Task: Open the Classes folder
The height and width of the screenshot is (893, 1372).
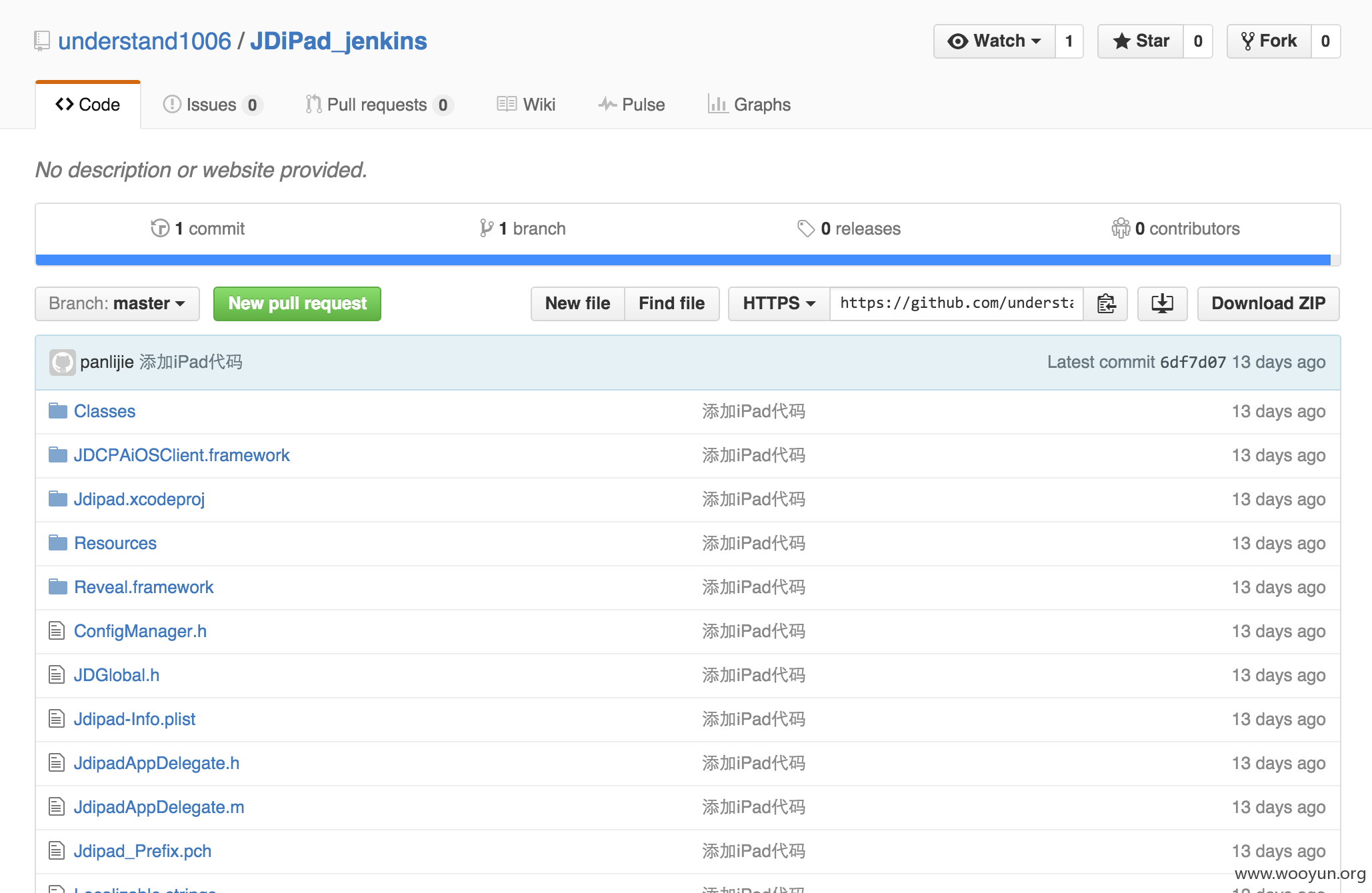Action: coord(105,411)
